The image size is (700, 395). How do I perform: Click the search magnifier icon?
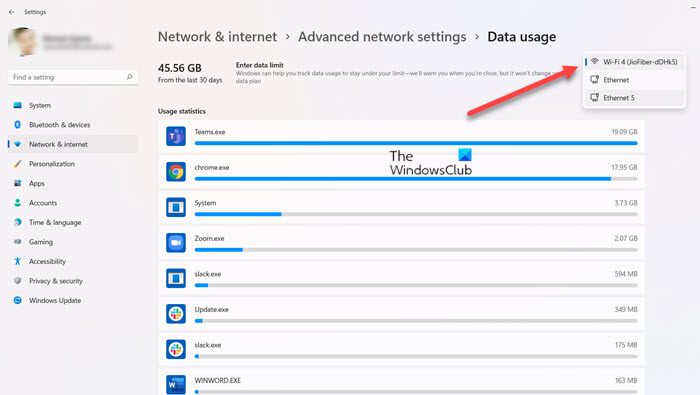click(x=129, y=77)
